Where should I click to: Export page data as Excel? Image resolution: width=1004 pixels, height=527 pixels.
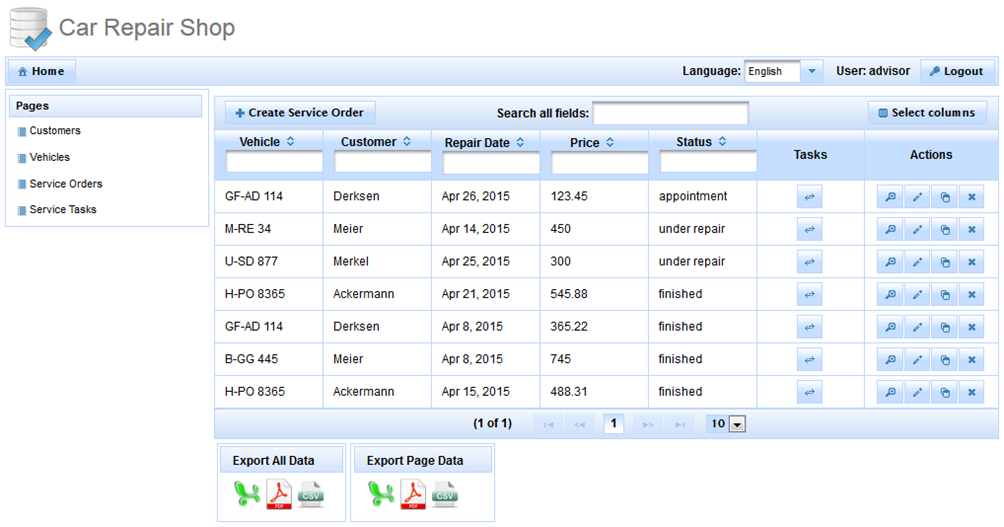(x=381, y=494)
